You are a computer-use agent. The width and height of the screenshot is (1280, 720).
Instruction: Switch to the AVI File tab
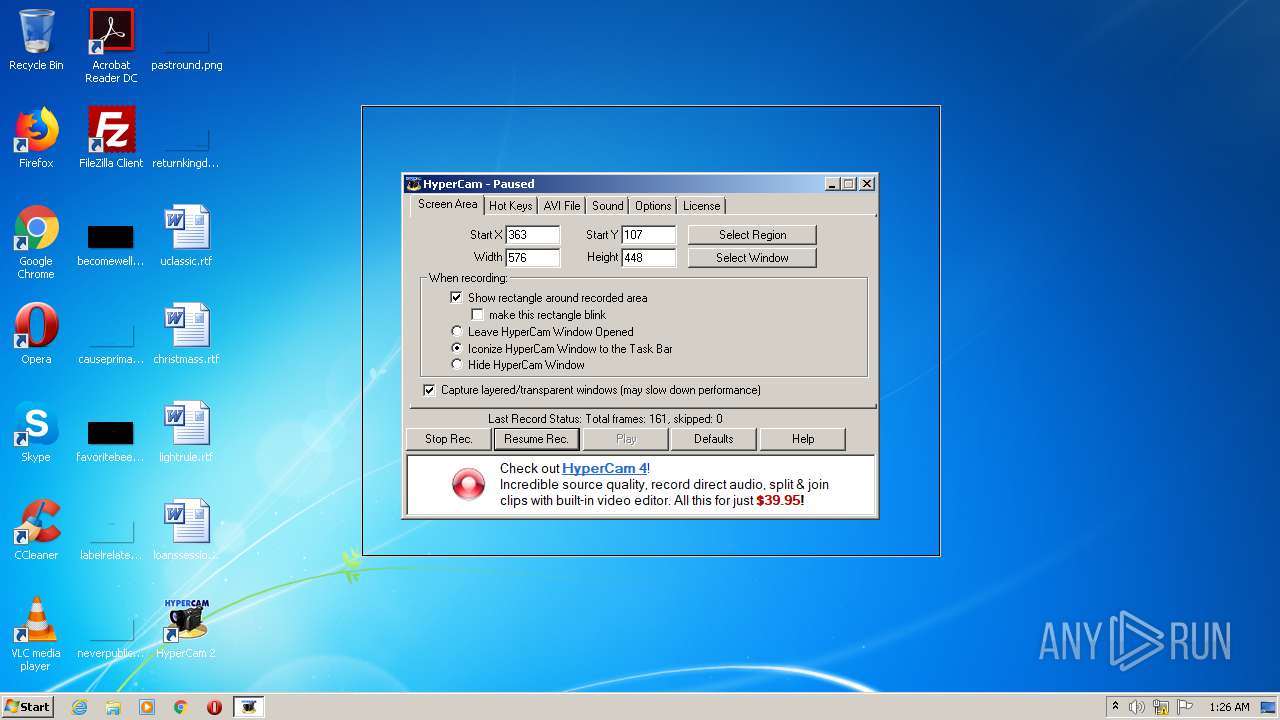(562, 206)
